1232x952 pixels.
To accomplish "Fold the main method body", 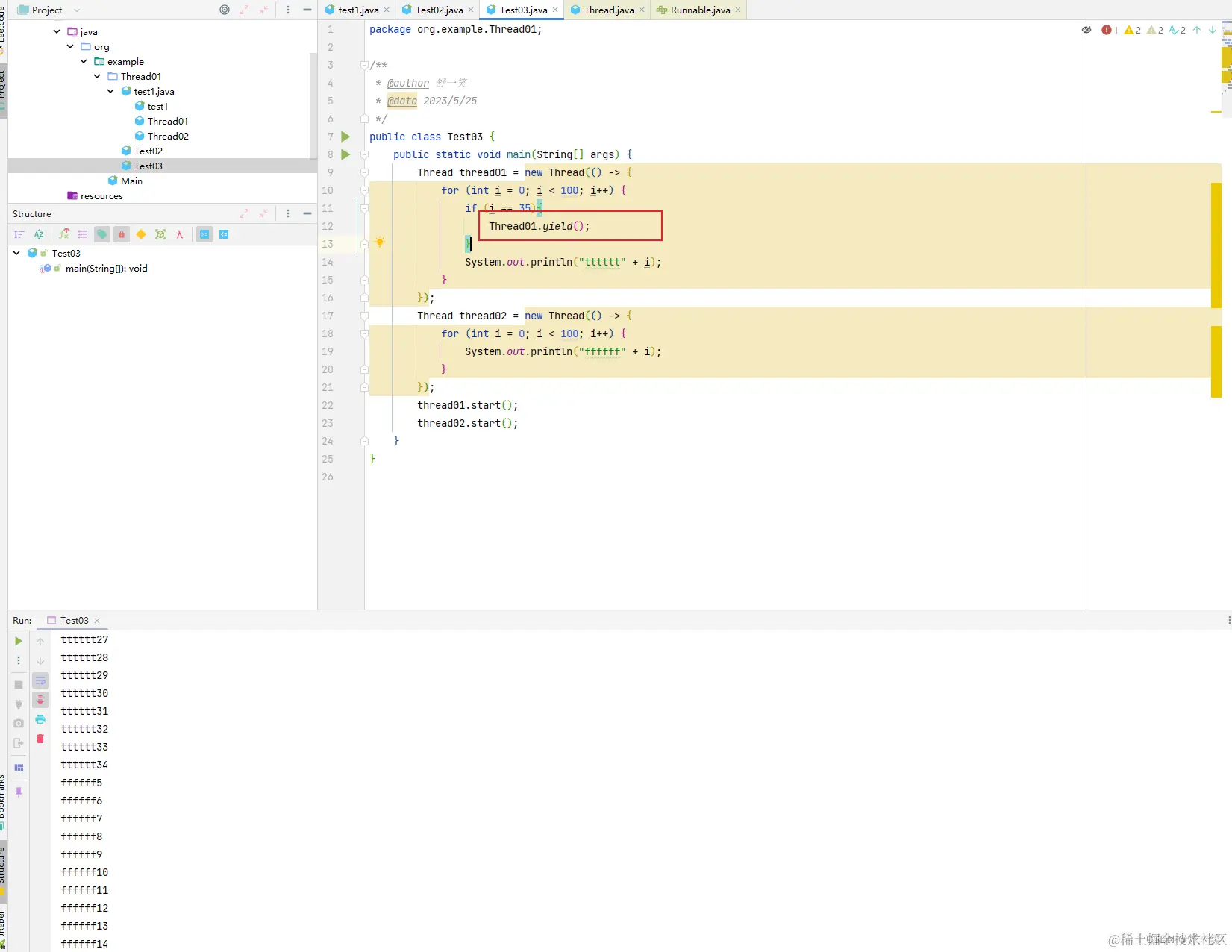I will [x=364, y=154].
